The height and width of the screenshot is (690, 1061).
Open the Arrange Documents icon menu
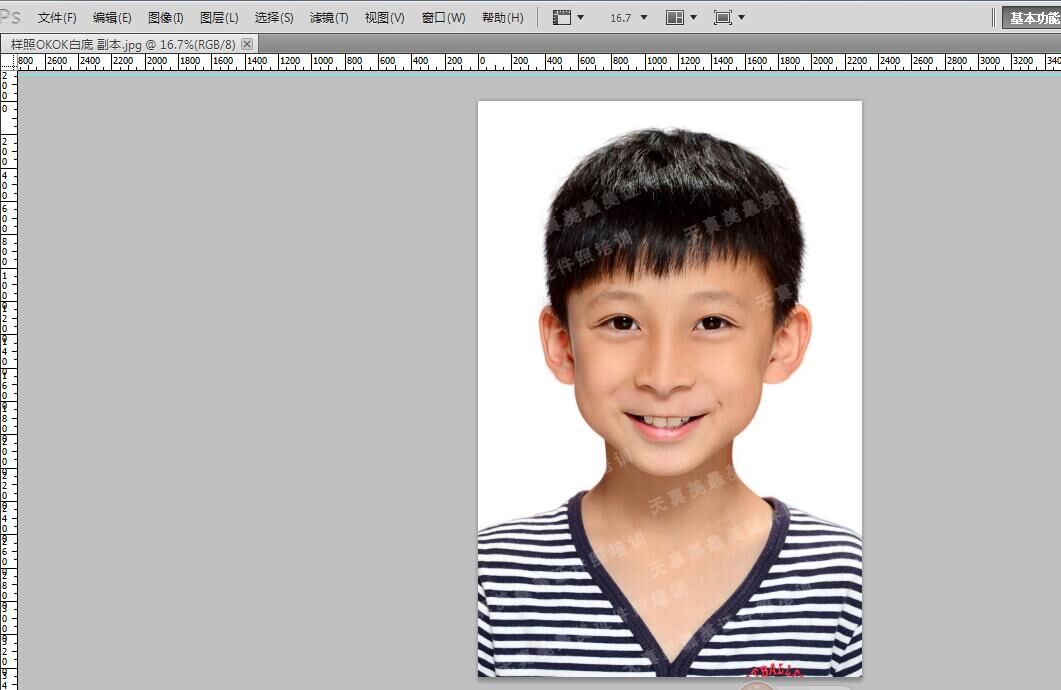(x=680, y=18)
